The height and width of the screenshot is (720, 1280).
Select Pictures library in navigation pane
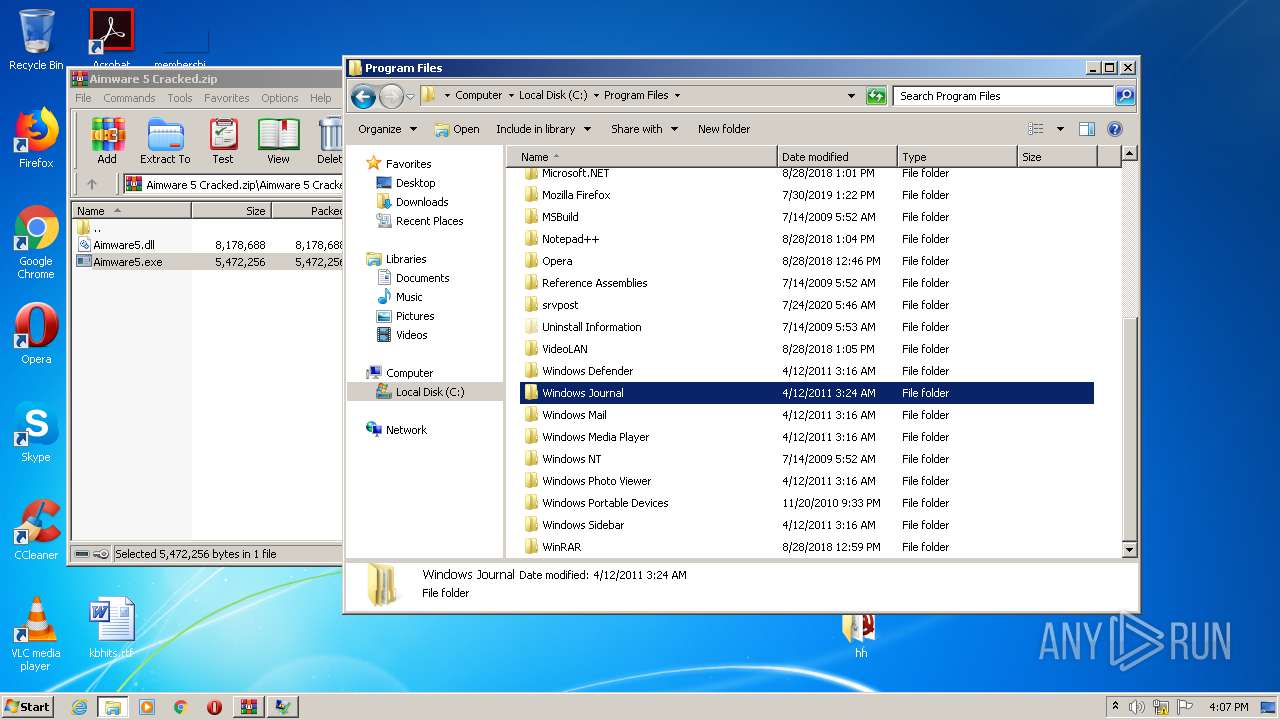[x=415, y=316]
